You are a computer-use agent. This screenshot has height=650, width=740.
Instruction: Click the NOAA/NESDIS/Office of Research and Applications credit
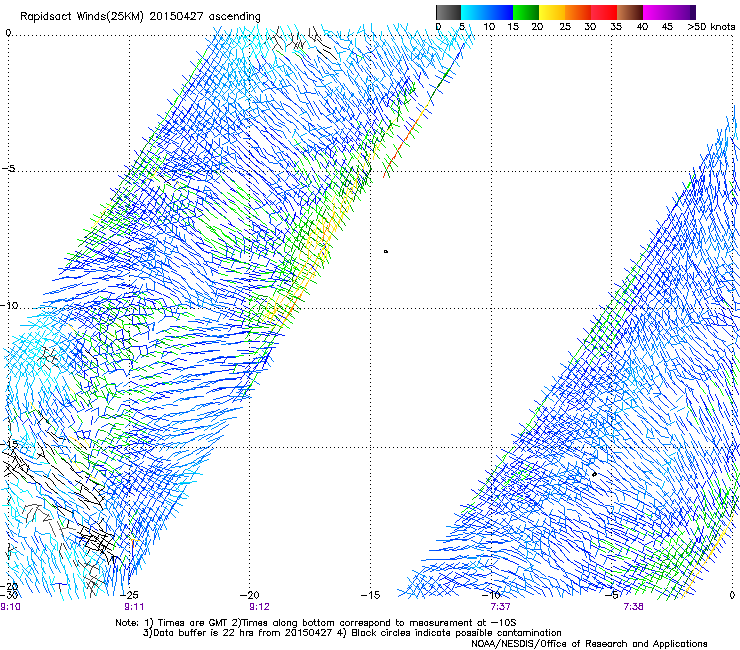coord(589,644)
